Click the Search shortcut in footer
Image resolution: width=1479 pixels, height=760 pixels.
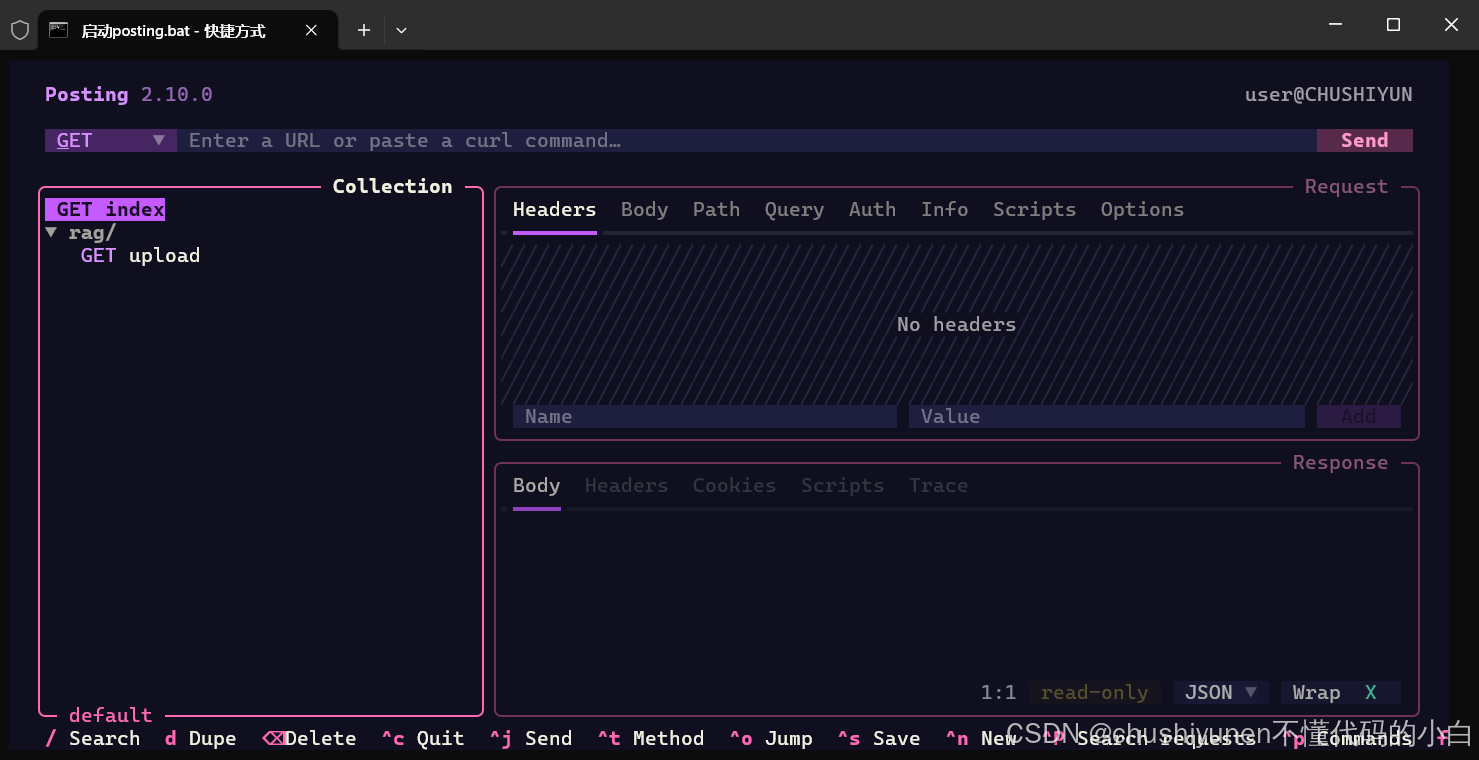[x=93, y=738]
